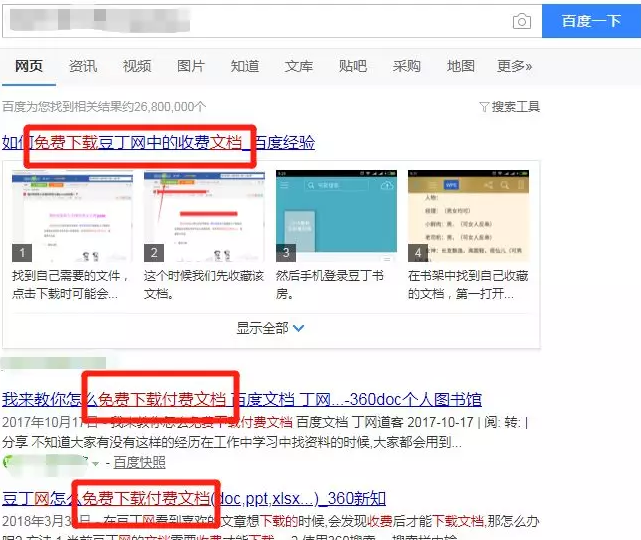Open the 如何免费下载豆丁网中的收费文档 百度经验 result
Screen dimensions: 641x540
[x=159, y=143]
